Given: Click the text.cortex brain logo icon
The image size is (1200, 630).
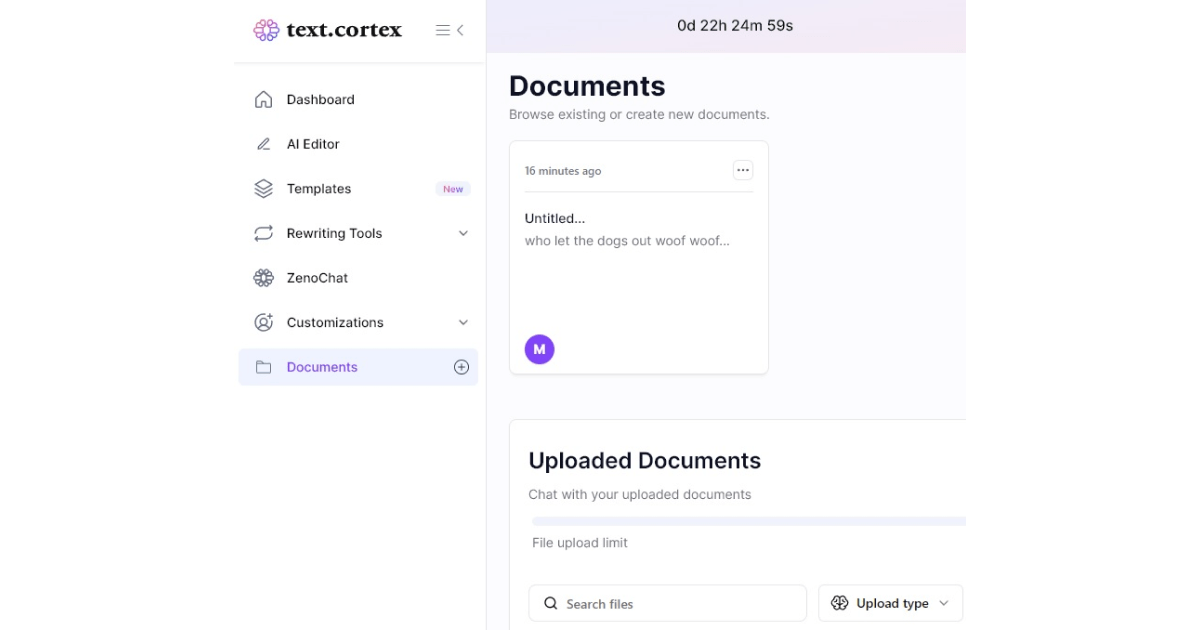Looking at the screenshot, I should (x=266, y=30).
